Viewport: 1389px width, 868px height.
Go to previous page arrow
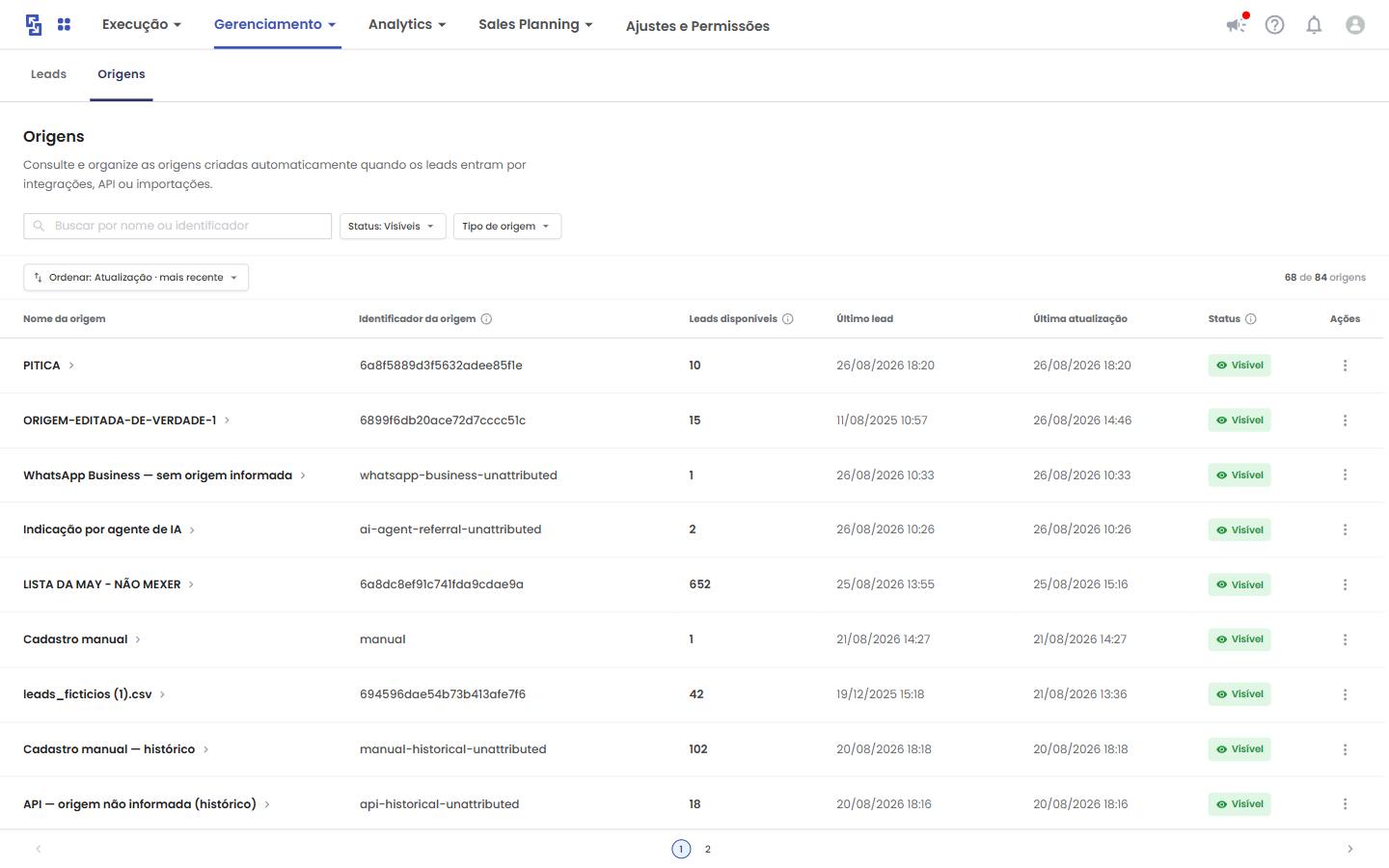click(x=39, y=849)
